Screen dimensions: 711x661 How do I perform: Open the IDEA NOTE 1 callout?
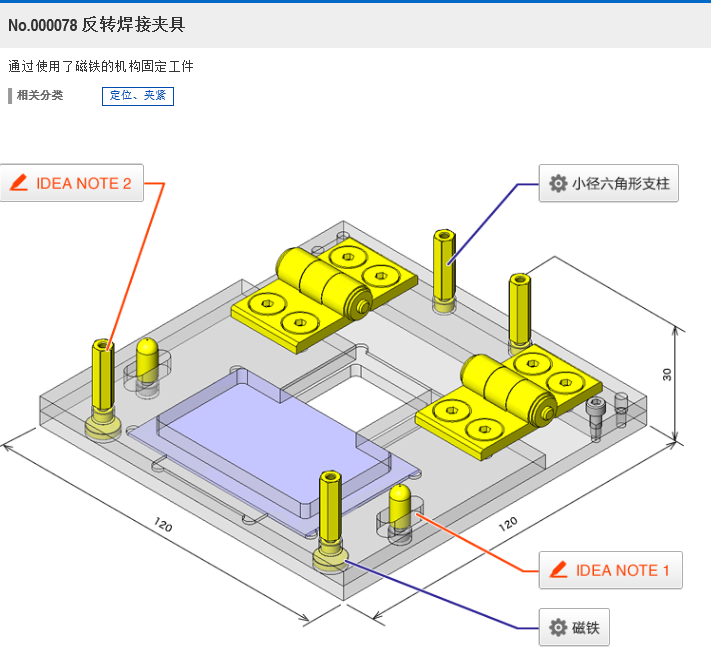point(610,570)
